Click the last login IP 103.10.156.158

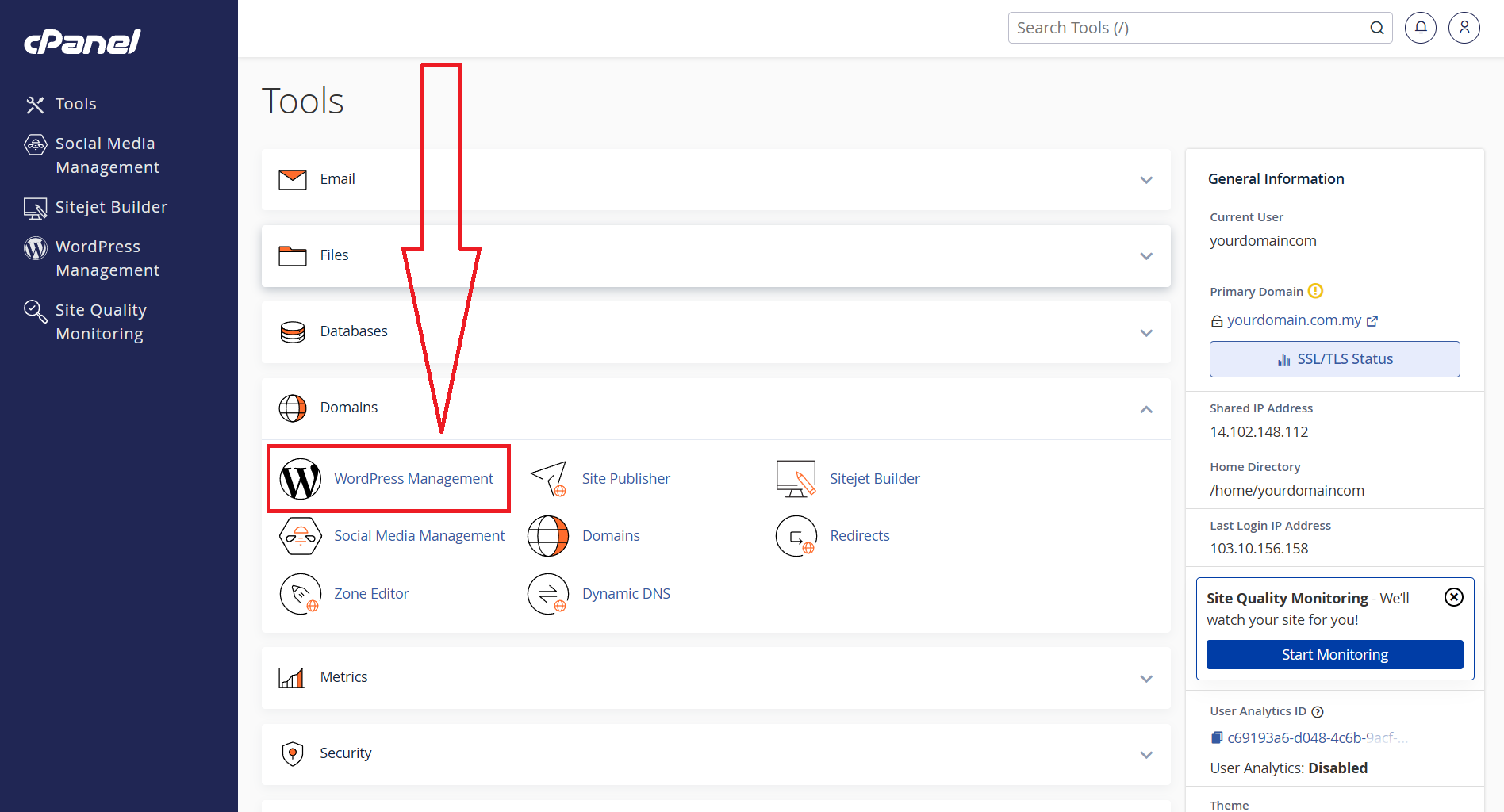pyautogui.click(x=1259, y=549)
